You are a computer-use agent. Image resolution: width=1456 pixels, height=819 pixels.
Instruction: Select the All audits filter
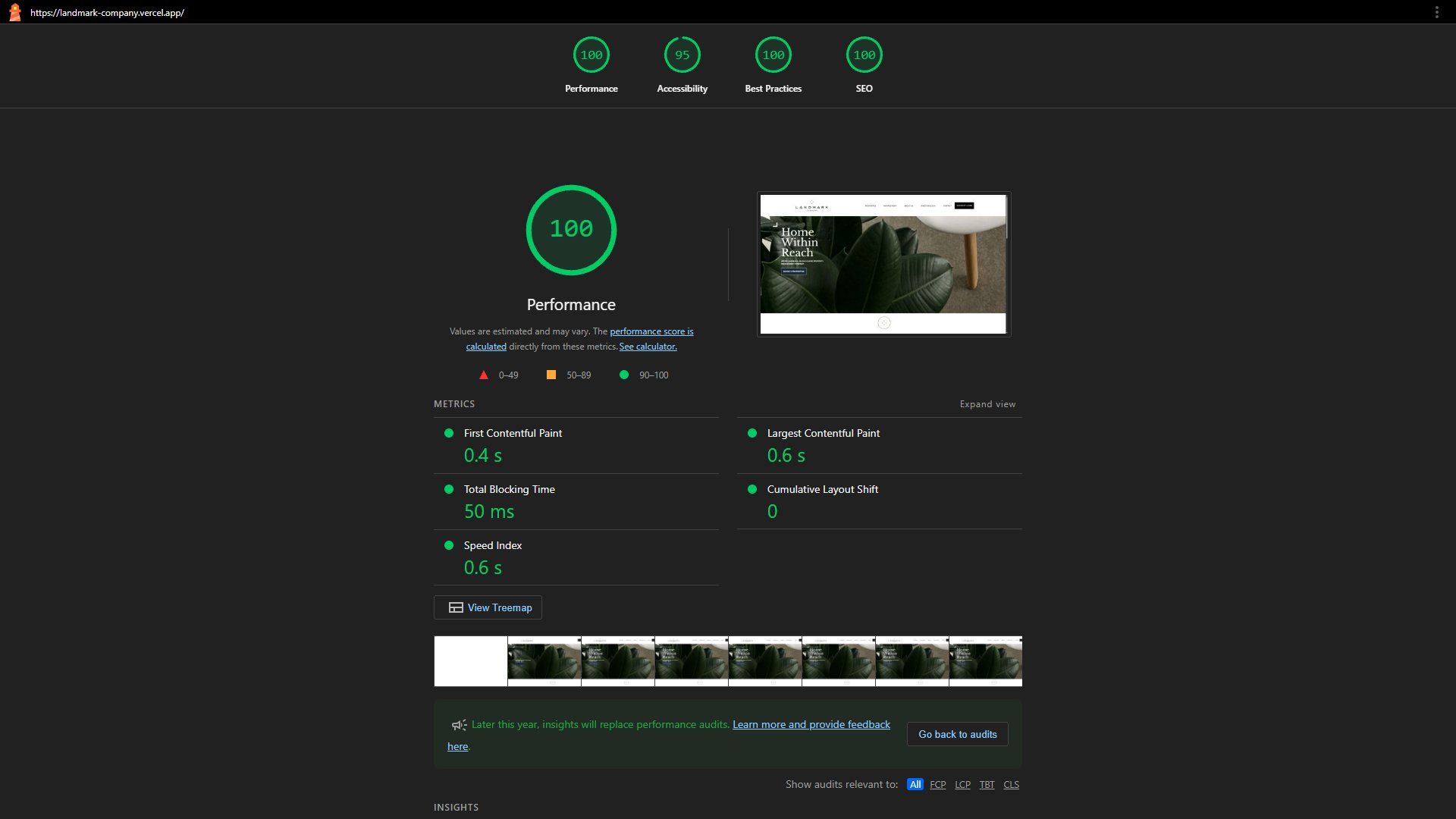tap(915, 785)
